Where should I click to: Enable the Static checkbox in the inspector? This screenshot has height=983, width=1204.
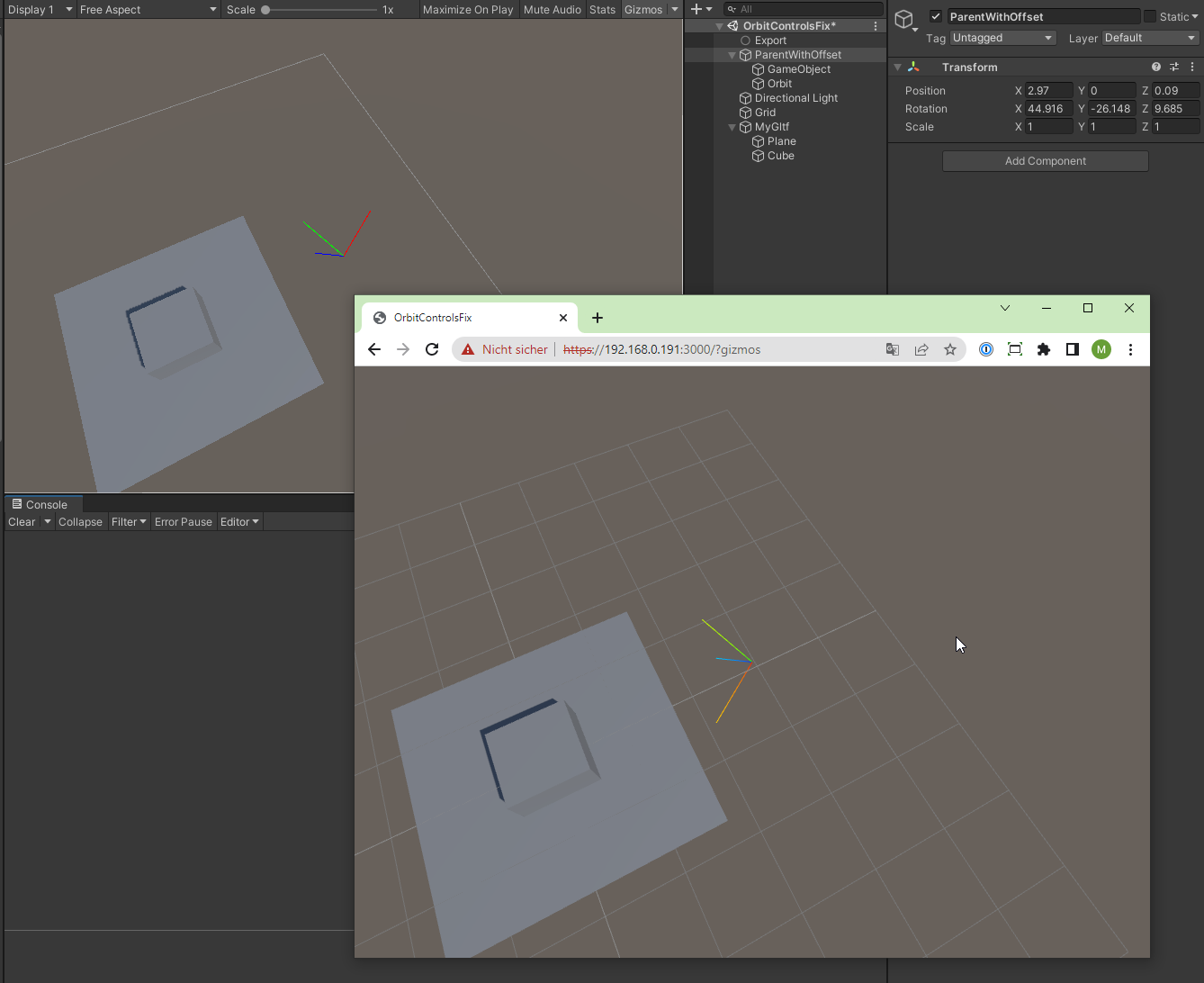1149,15
